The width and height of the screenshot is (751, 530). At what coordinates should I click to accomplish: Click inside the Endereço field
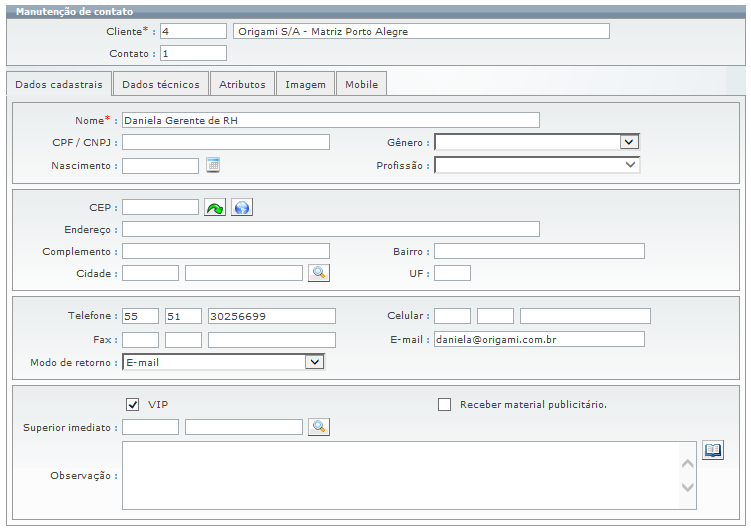point(330,229)
